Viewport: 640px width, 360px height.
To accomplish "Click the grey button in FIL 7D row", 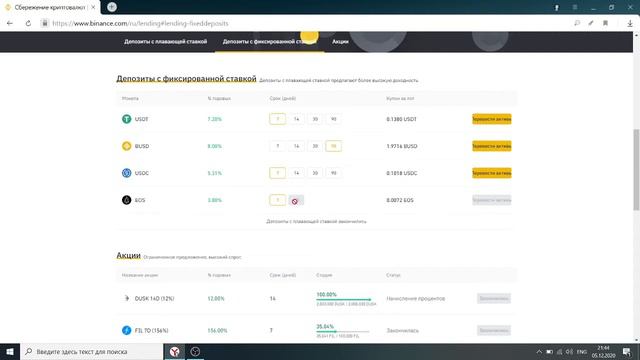I will pyautogui.click(x=494, y=330).
